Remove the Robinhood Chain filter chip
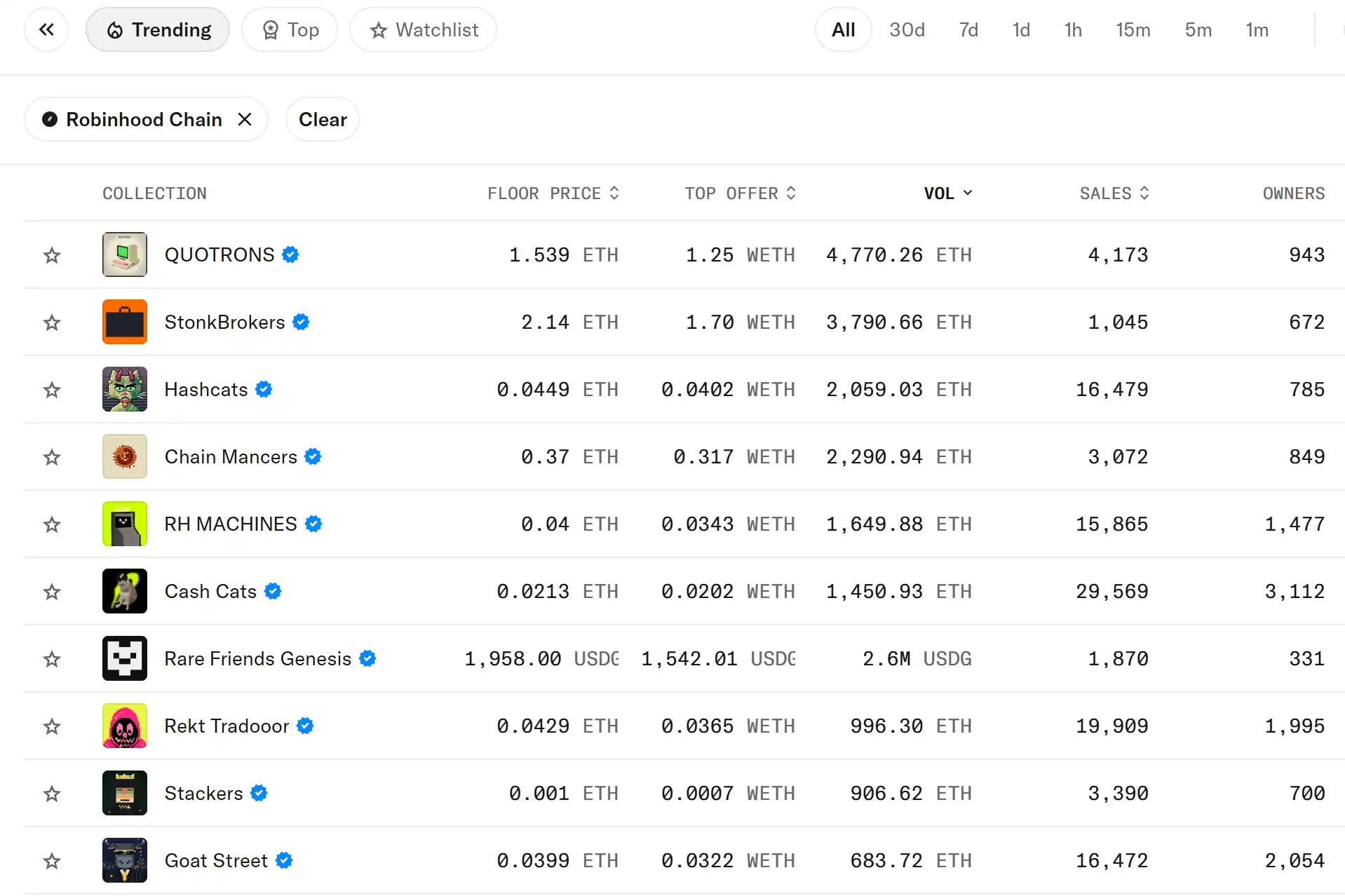The image size is (1345, 896). pyautogui.click(x=245, y=119)
